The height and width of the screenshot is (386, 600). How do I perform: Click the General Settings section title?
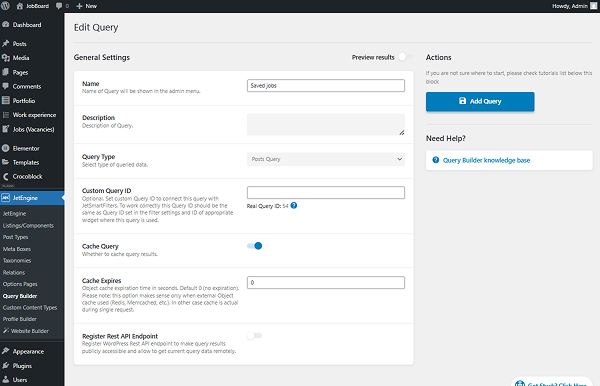[102, 57]
